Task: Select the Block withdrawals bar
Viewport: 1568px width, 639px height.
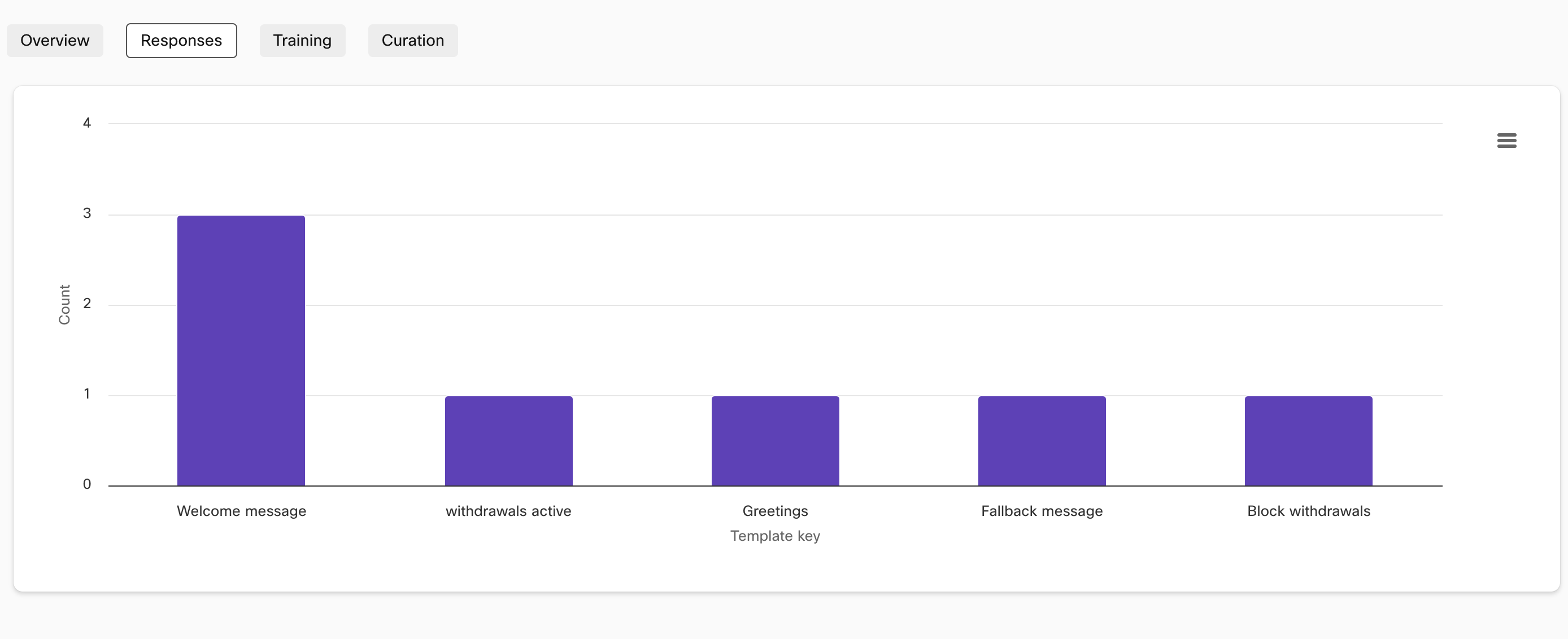Action: coord(1308,441)
